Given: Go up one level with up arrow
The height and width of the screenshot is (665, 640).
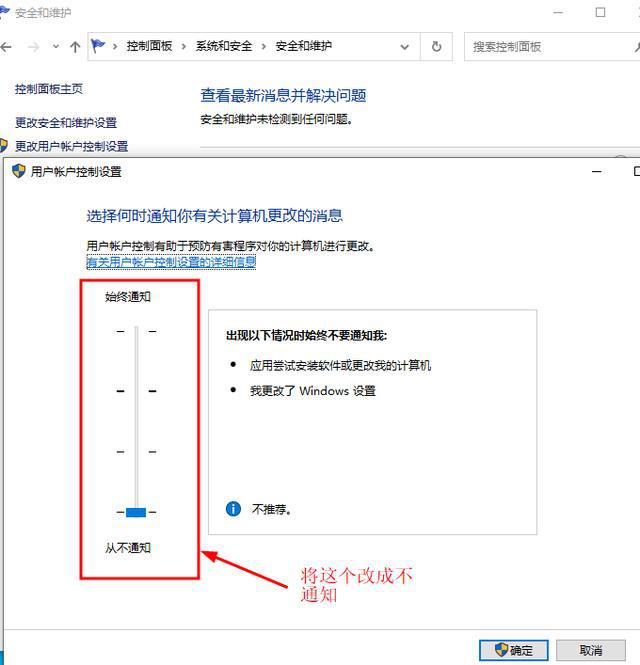Looking at the screenshot, I should tap(75, 47).
